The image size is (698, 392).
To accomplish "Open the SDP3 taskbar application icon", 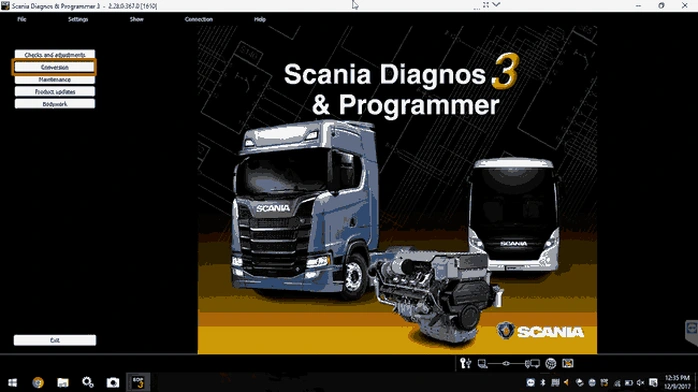I will (138, 382).
